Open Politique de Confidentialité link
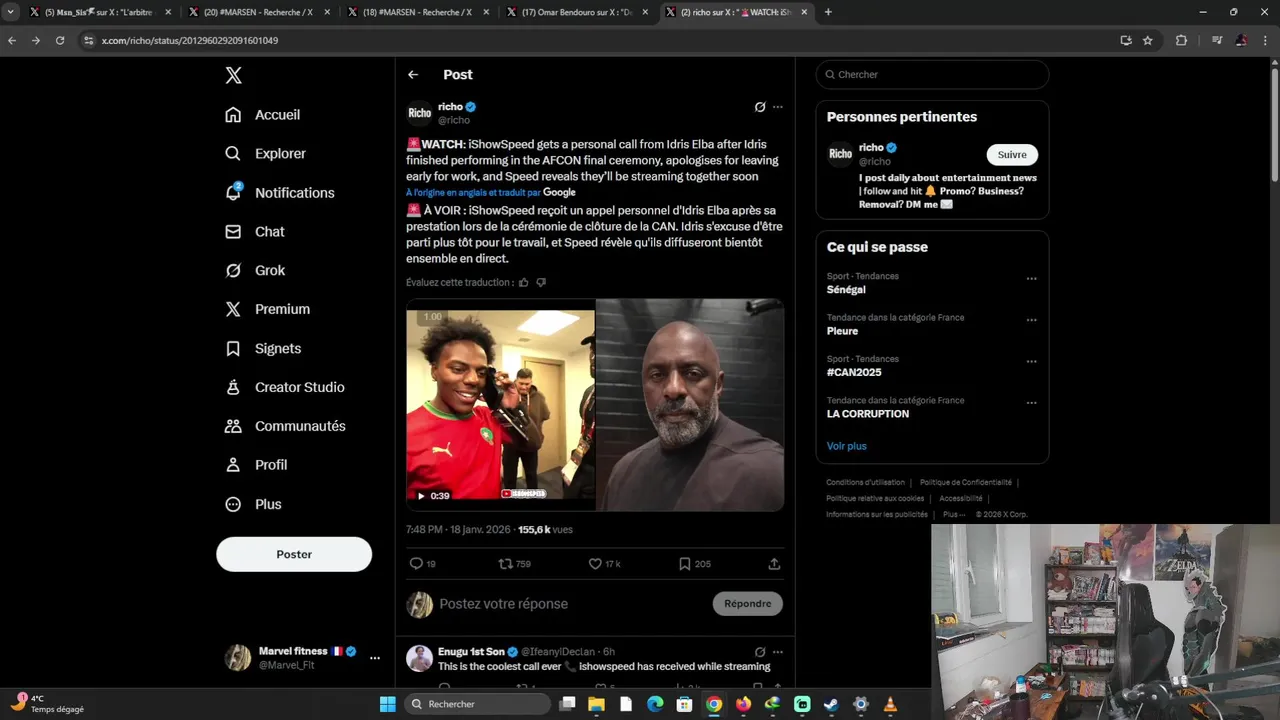The width and height of the screenshot is (1280, 720). pyautogui.click(x=966, y=483)
